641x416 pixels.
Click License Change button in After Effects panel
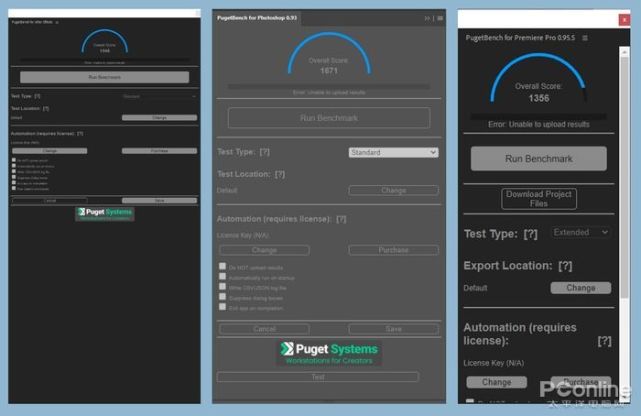click(49, 151)
